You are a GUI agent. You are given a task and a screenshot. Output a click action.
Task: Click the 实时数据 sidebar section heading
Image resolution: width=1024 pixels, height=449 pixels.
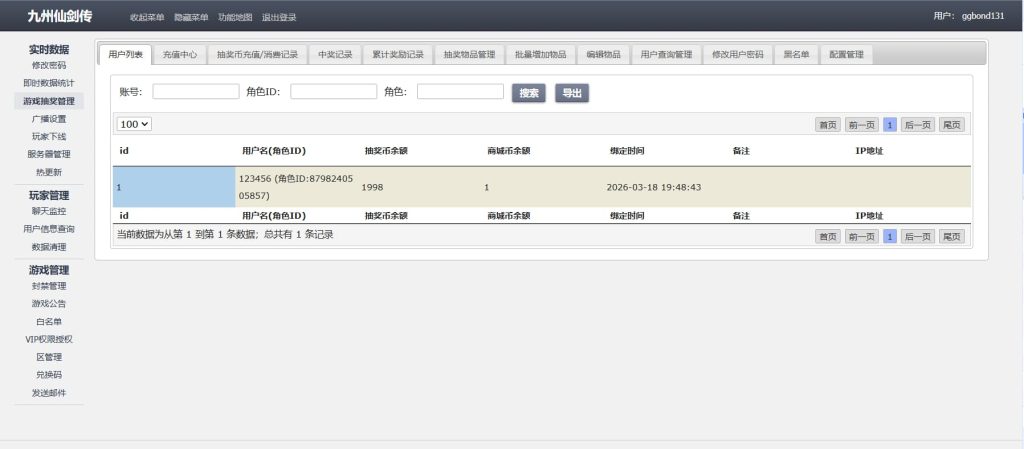49,50
